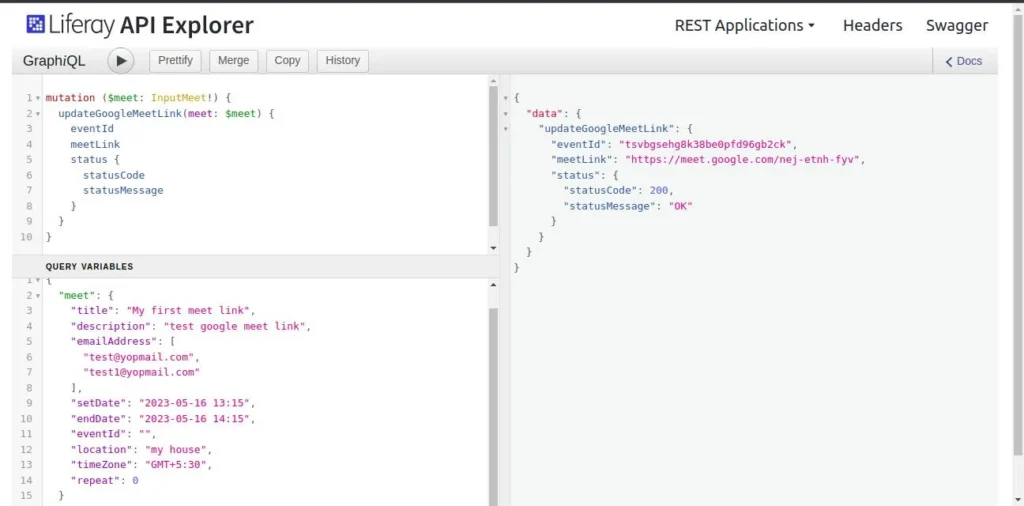Viewport: 1024px width, 506px height.
Task: Click "meetLink" field on query line 4
Action: (95, 144)
